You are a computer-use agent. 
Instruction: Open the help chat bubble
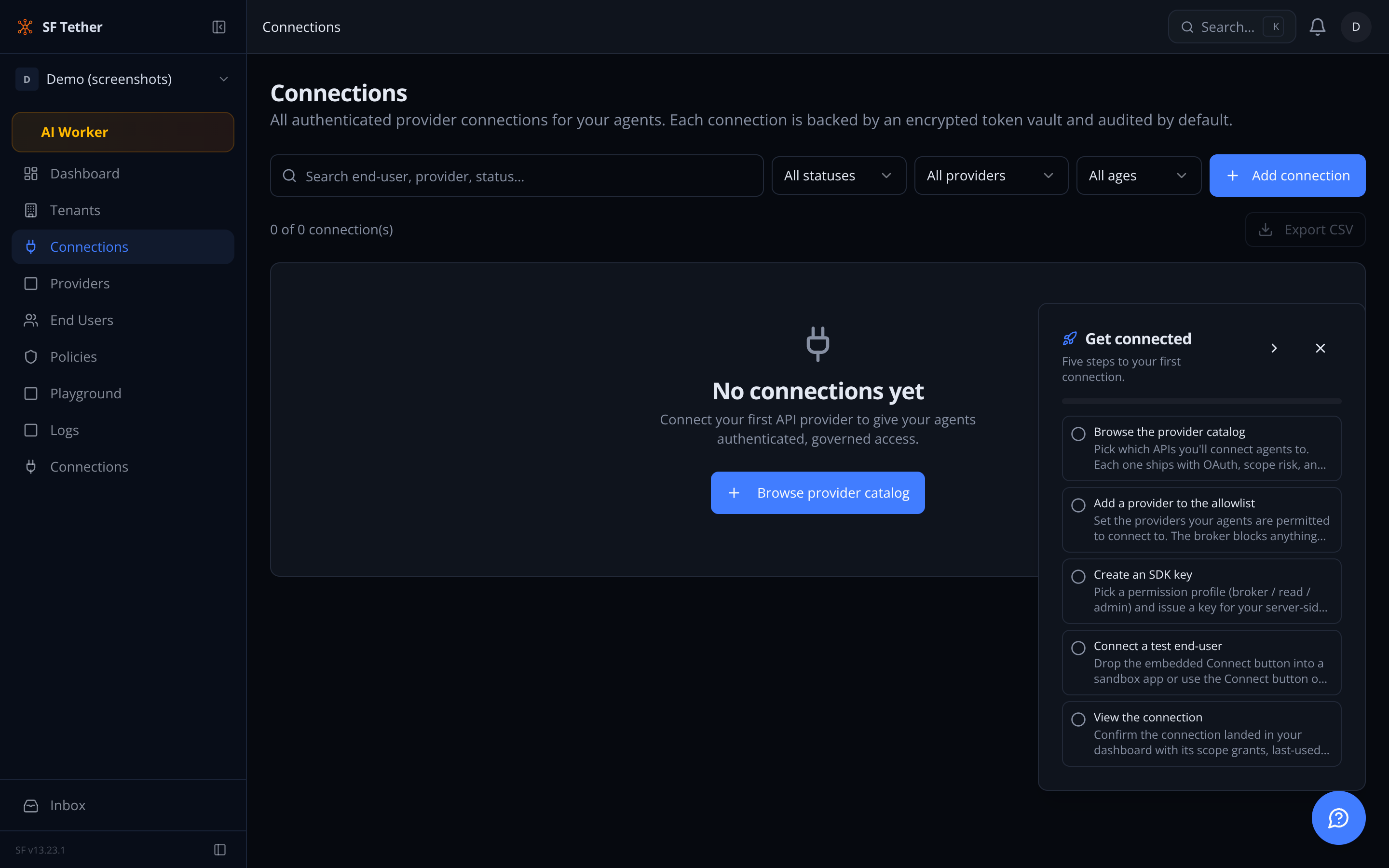1338,817
